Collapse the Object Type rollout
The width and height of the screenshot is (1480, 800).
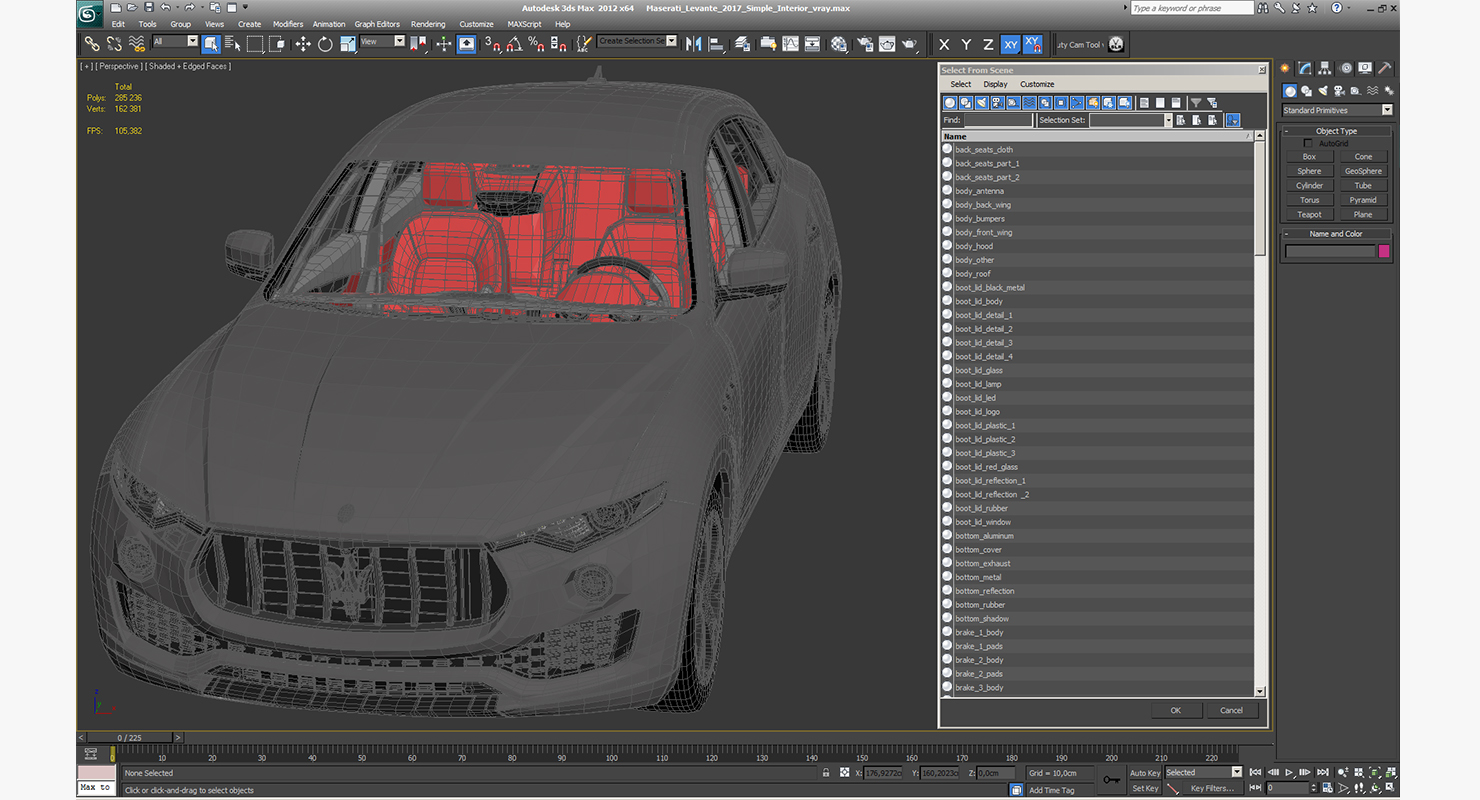tap(1336, 131)
